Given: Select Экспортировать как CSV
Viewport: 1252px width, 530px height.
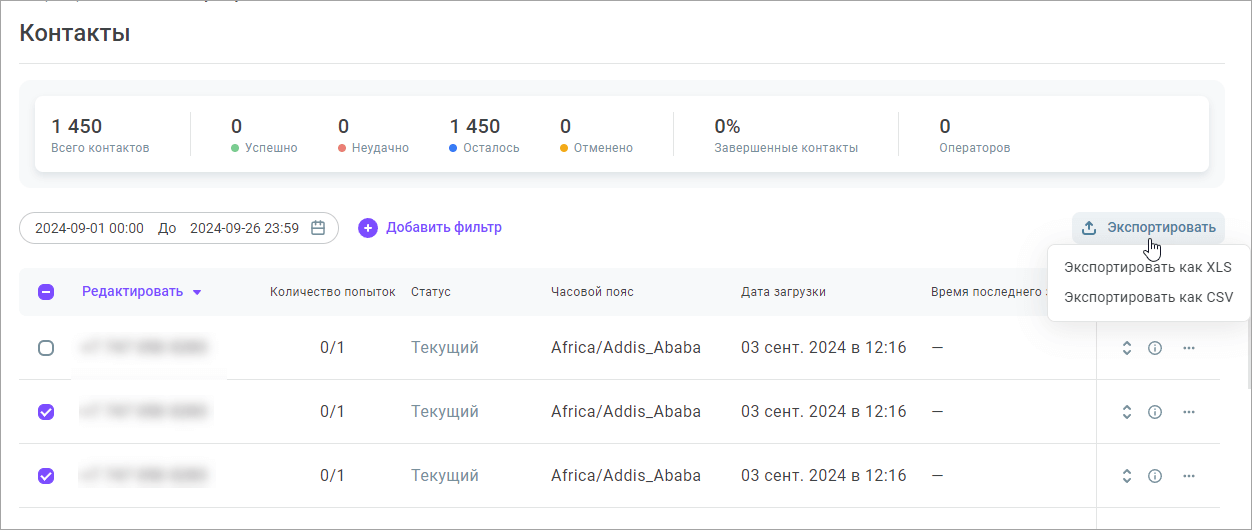Looking at the screenshot, I should [x=1149, y=297].
